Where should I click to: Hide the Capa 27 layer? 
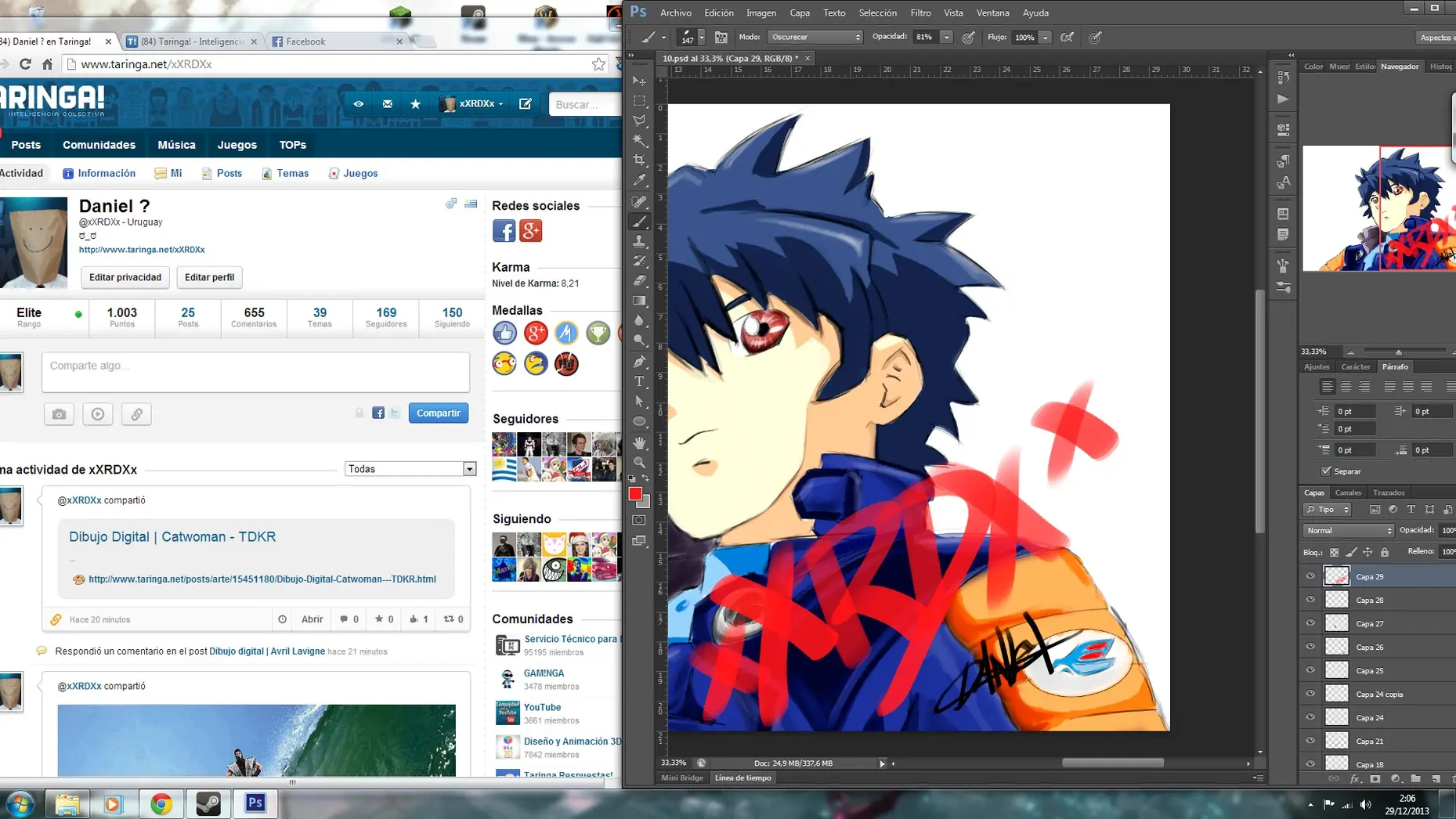tap(1310, 623)
